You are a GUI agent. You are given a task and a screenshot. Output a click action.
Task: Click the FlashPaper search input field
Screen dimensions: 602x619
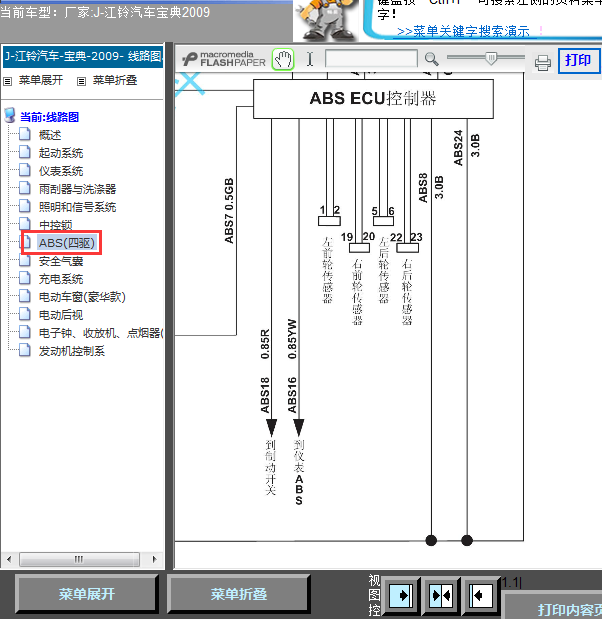coord(371,59)
